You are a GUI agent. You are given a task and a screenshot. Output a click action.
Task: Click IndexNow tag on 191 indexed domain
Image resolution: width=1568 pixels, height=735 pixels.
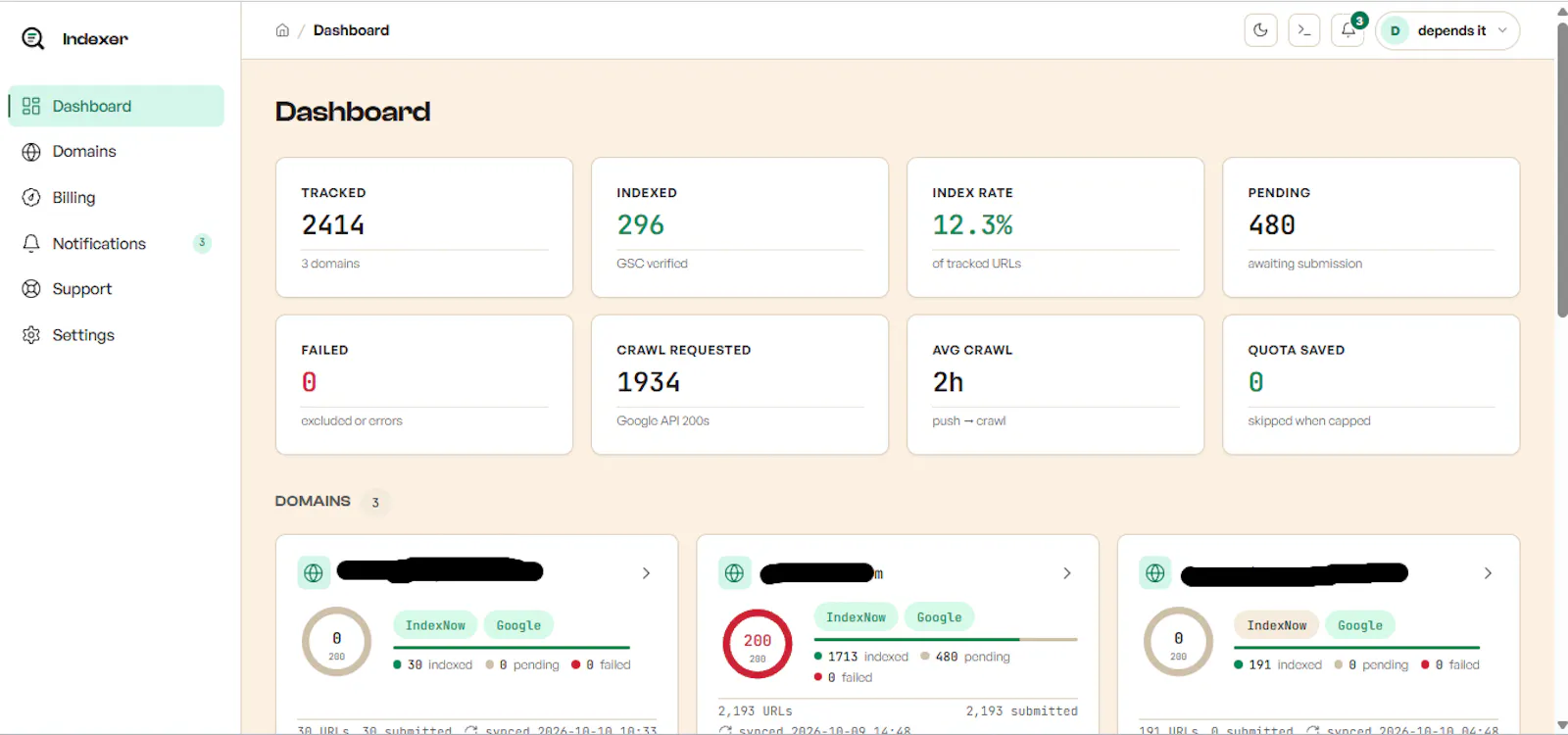pos(1277,625)
